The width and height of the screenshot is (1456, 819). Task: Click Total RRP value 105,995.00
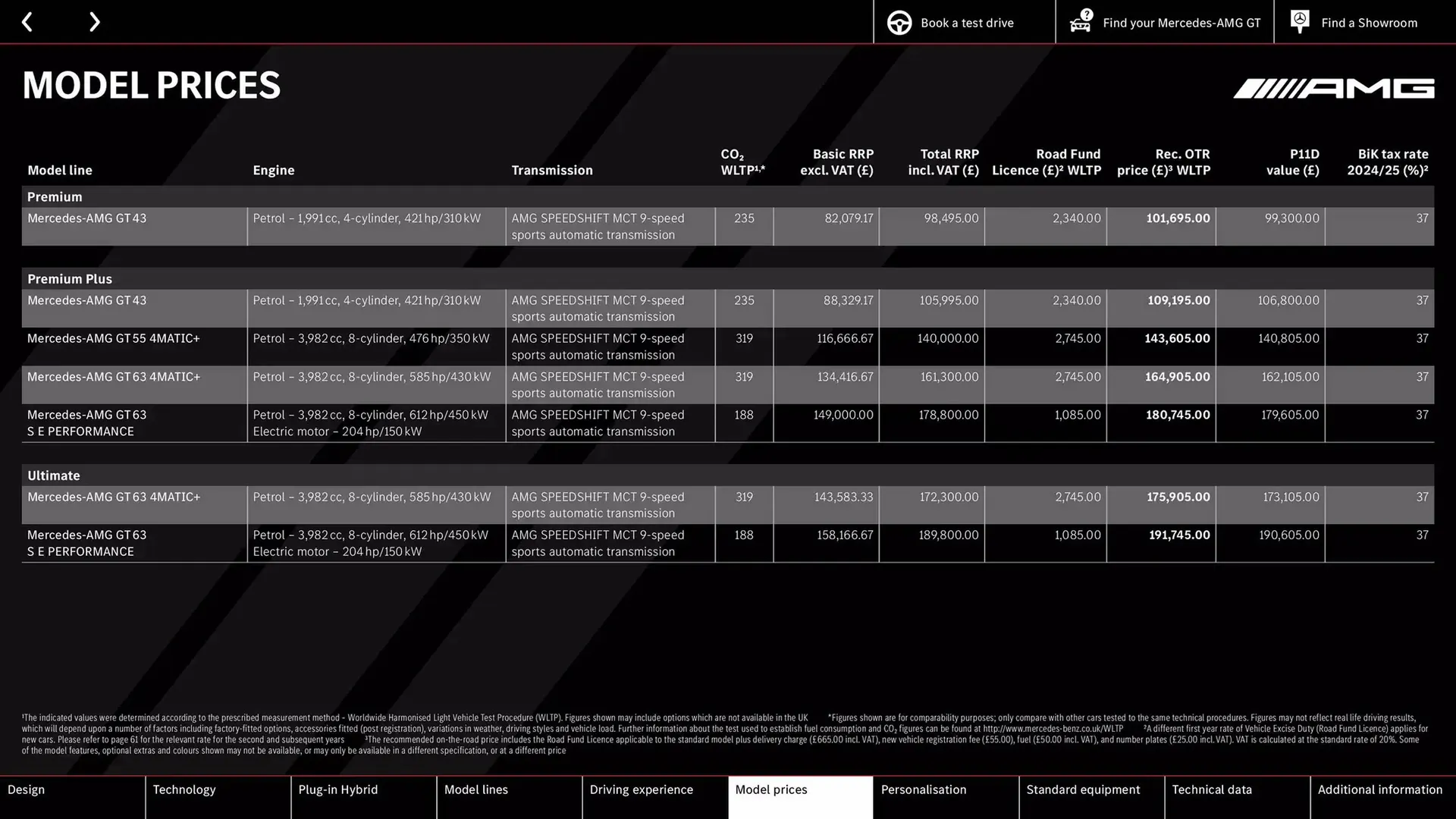pos(949,300)
